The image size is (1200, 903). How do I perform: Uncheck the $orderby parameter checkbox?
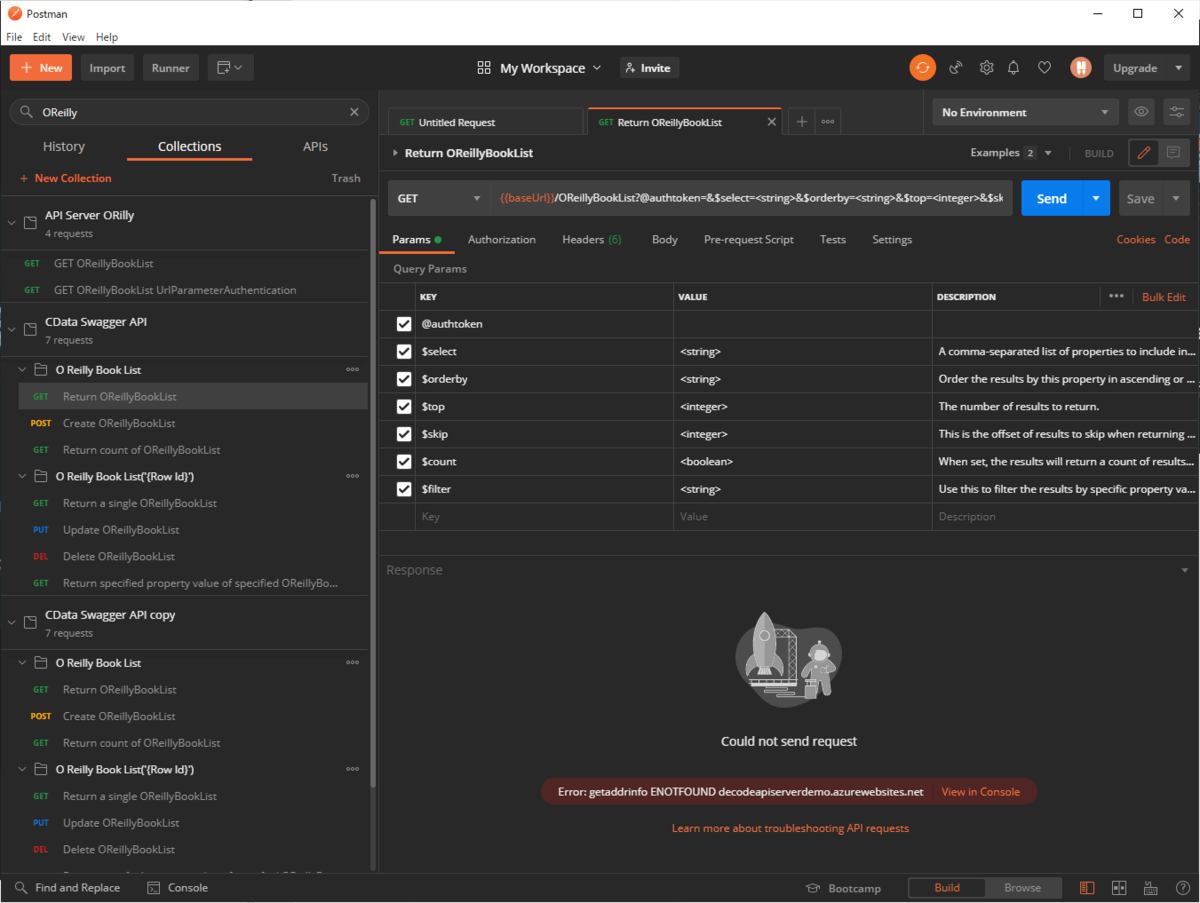pos(404,379)
